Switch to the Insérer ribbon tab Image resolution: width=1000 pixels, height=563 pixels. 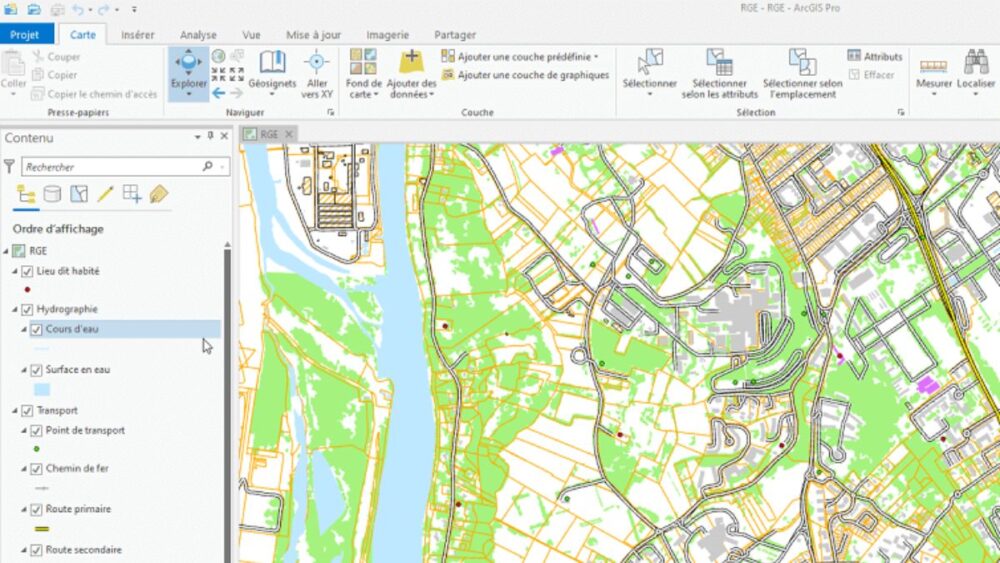coord(138,35)
